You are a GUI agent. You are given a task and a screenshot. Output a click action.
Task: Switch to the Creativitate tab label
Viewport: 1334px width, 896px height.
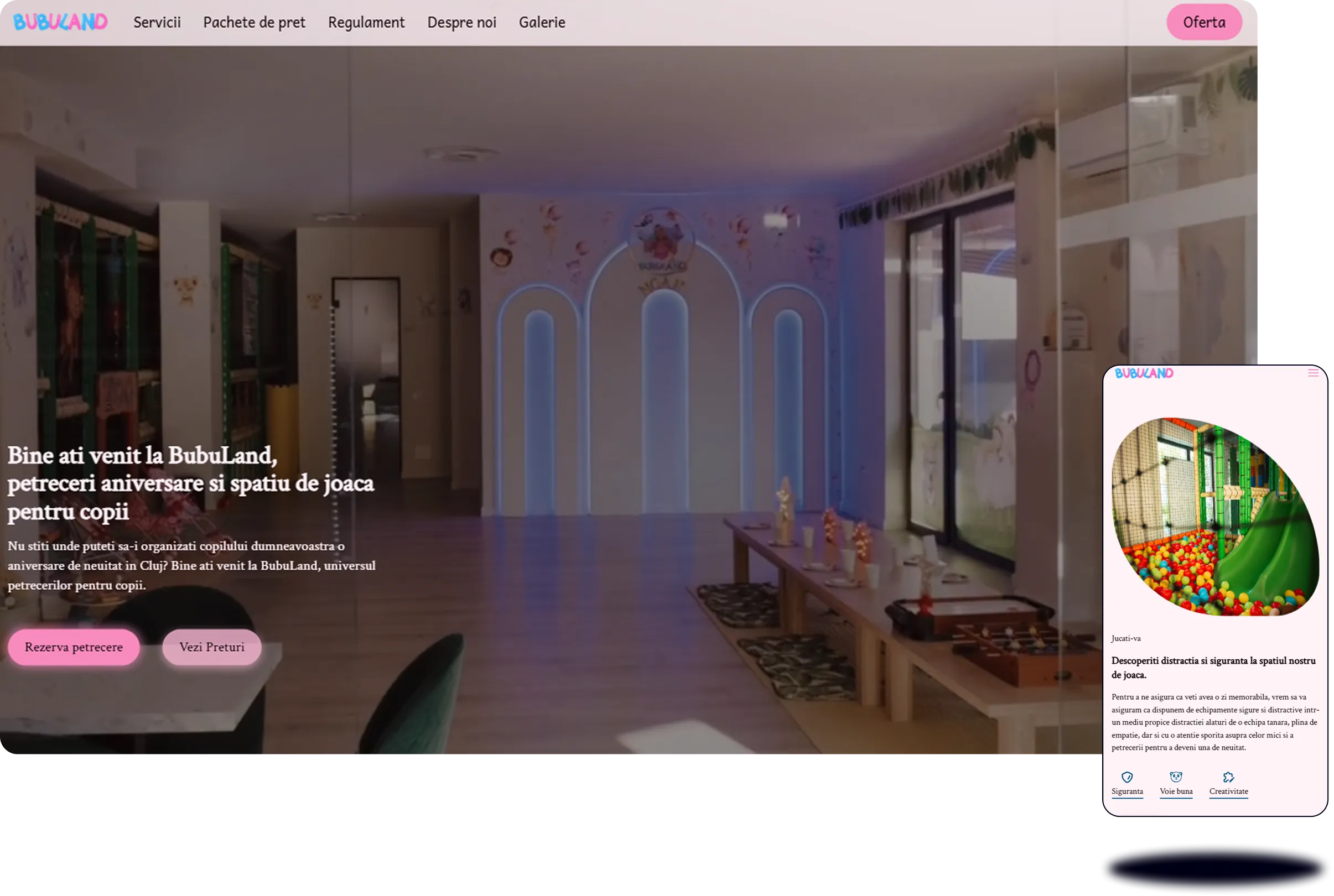[1228, 791]
